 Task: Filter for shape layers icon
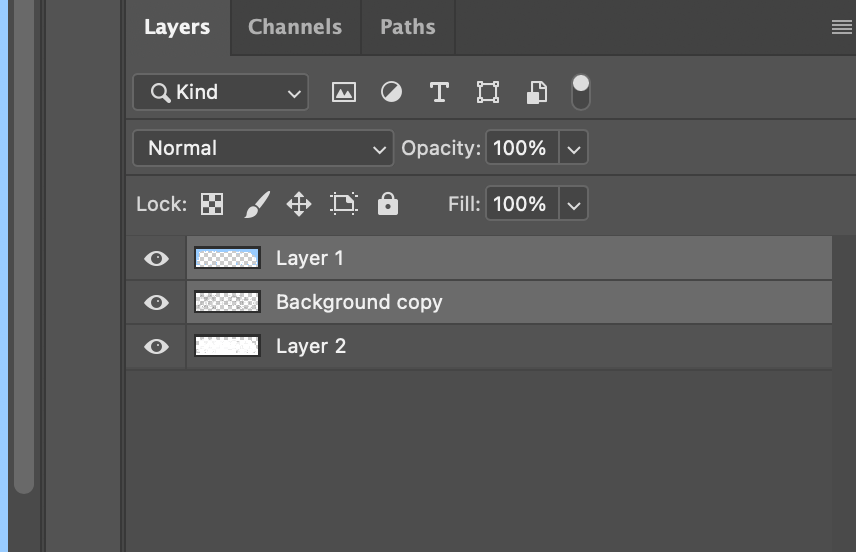[x=488, y=92]
